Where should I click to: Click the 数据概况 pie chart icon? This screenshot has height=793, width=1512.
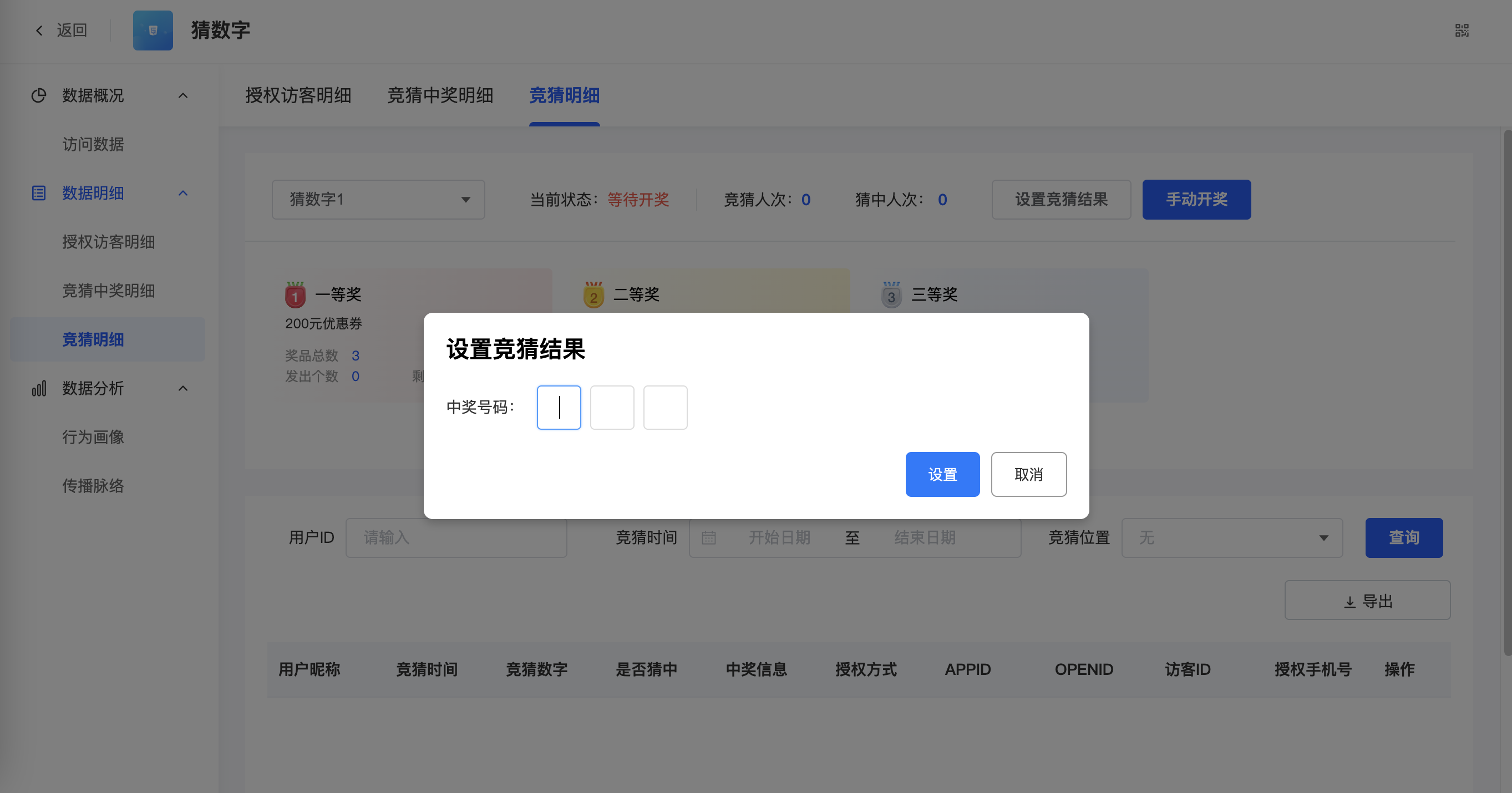tap(39, 96)
